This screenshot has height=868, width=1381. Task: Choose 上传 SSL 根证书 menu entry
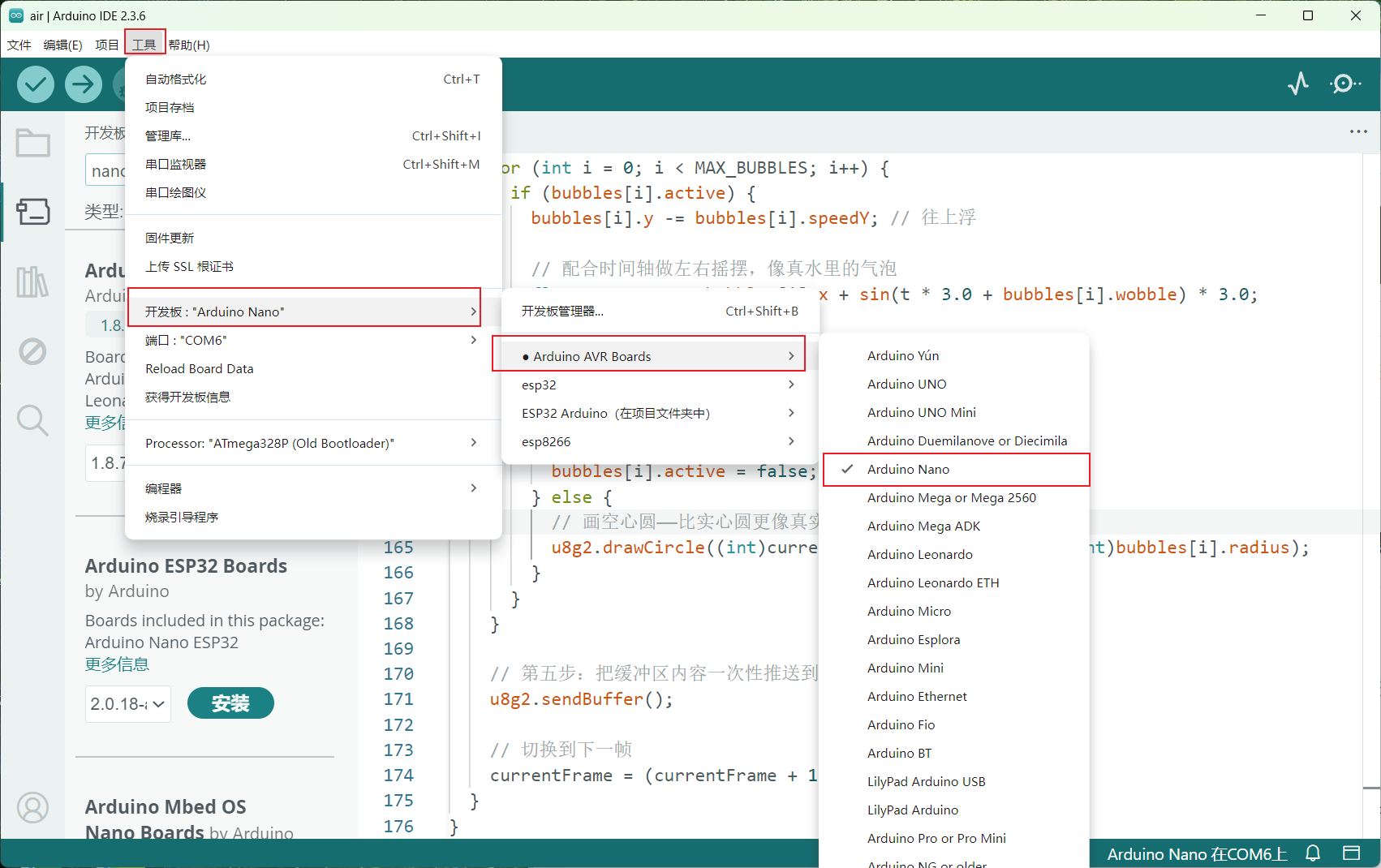[312, 266]
